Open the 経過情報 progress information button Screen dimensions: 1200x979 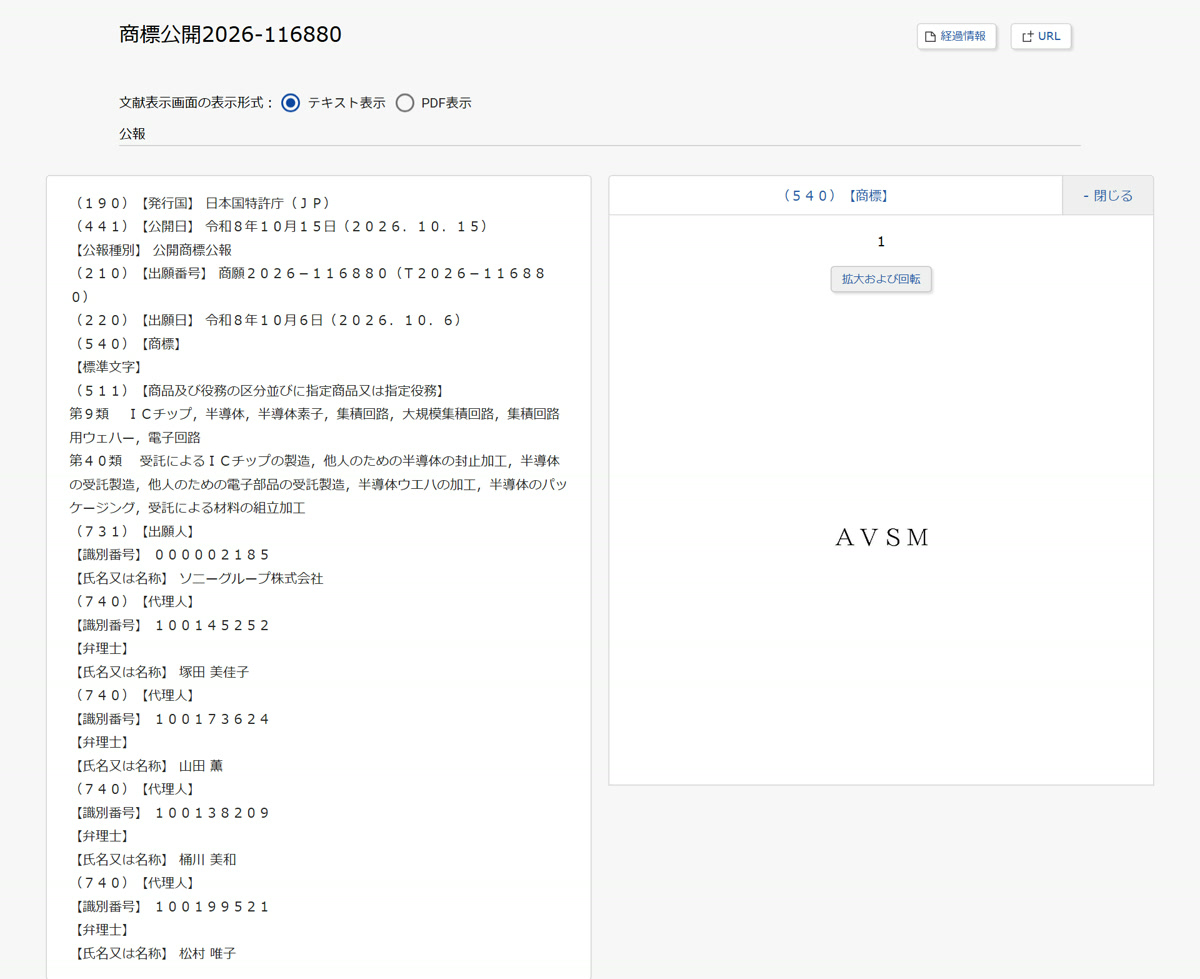[x=956, y=36]
